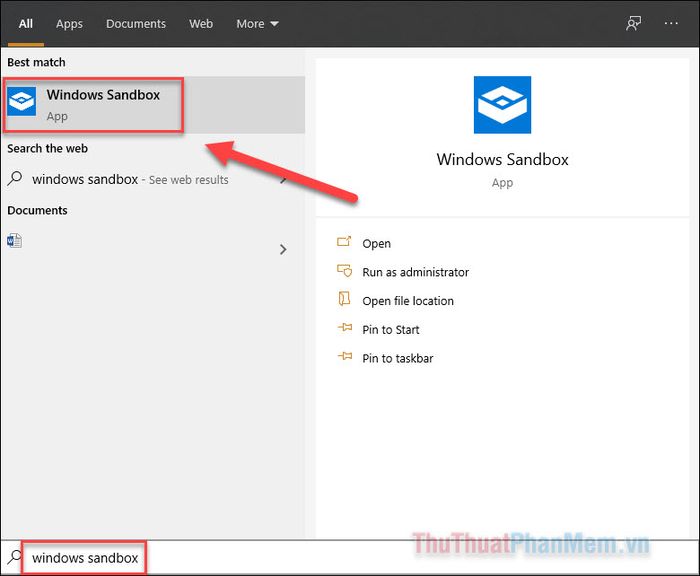
Task: Choose Open file location
Action: coord(408,301)
